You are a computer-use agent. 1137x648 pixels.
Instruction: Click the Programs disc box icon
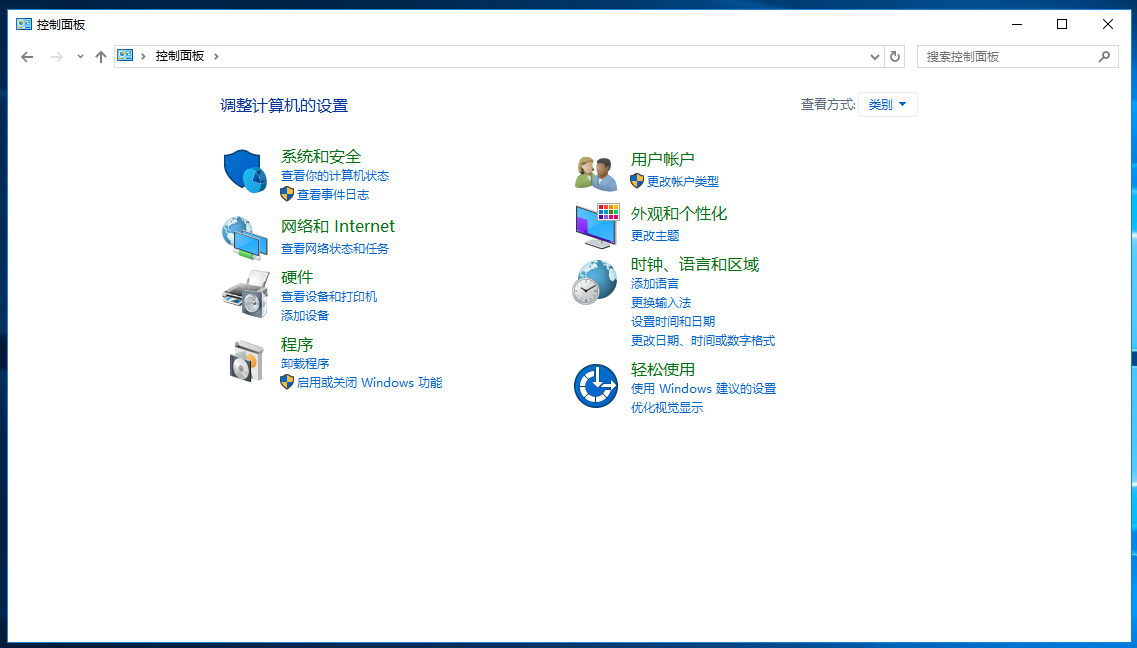245,361
